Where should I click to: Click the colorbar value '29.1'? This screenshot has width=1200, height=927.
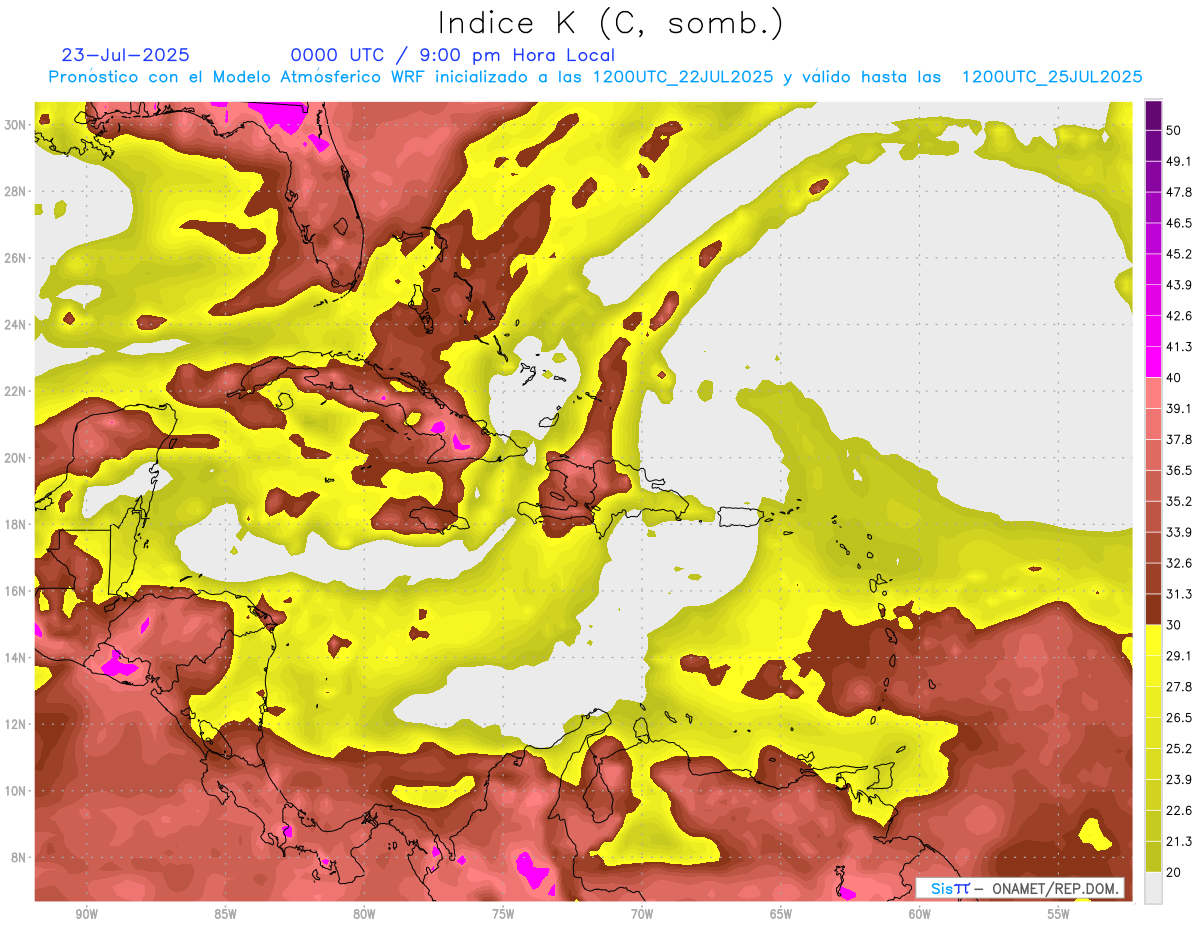tap(1178, 656)
